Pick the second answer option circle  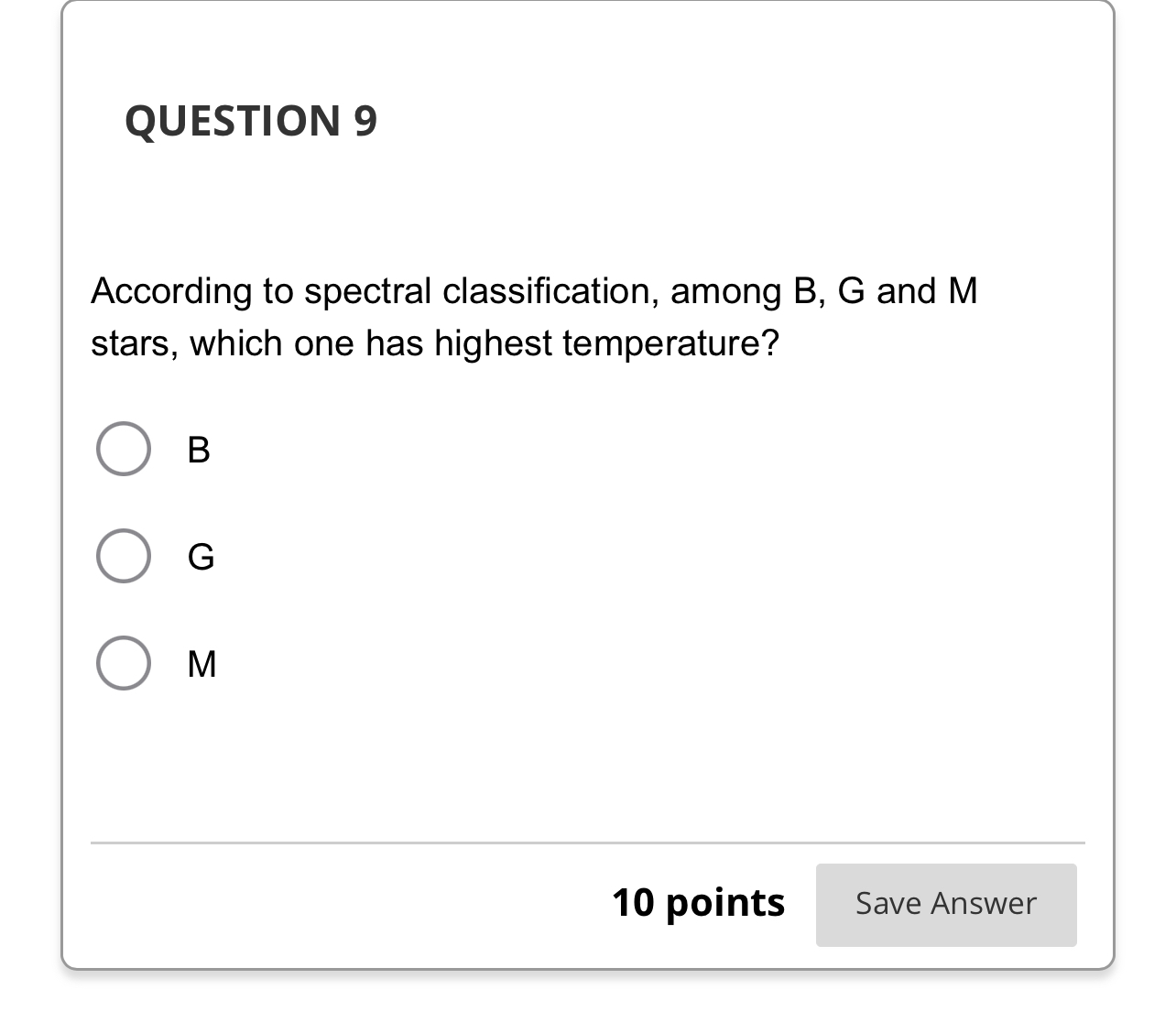pyautogui.click(x=123, y=555)
